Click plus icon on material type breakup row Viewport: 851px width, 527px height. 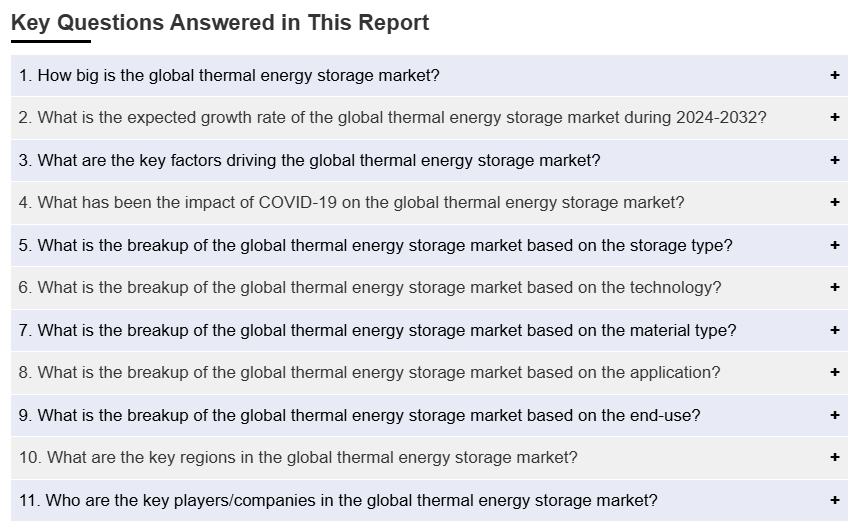[834, 330]
